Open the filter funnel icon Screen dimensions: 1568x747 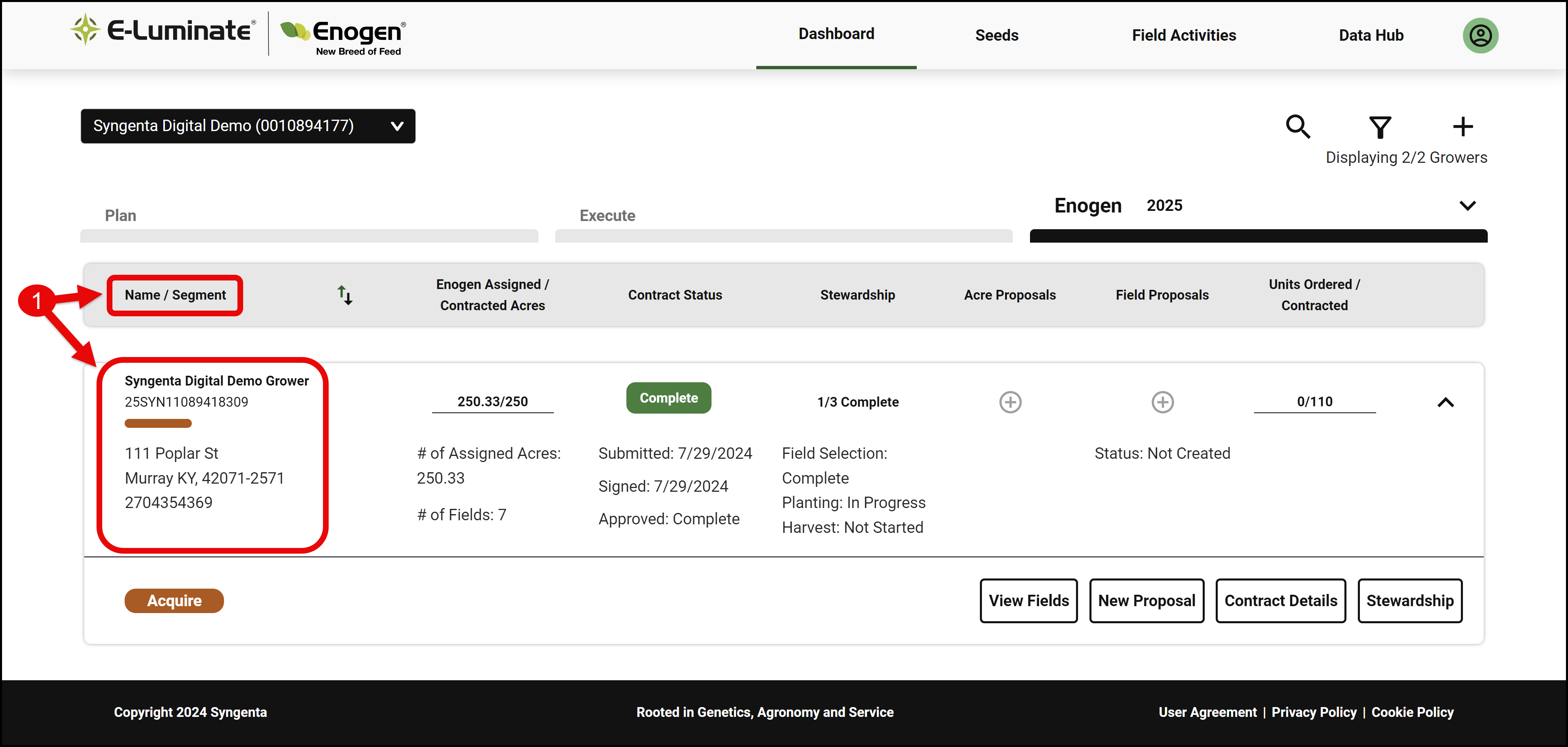pyautogui.click(x=1380, y=127)
